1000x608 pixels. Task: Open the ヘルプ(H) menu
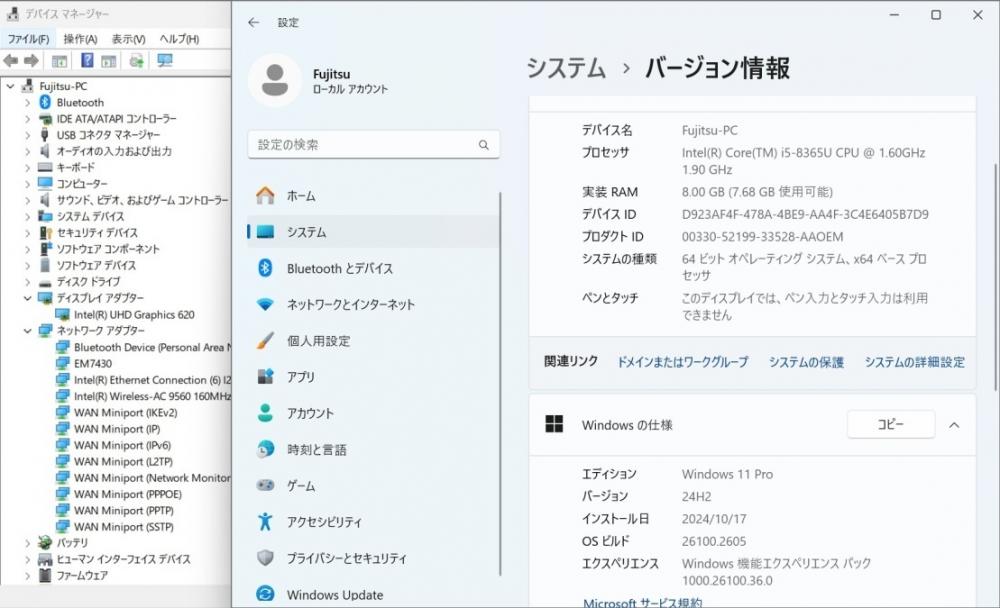click(x=179, y=39)
